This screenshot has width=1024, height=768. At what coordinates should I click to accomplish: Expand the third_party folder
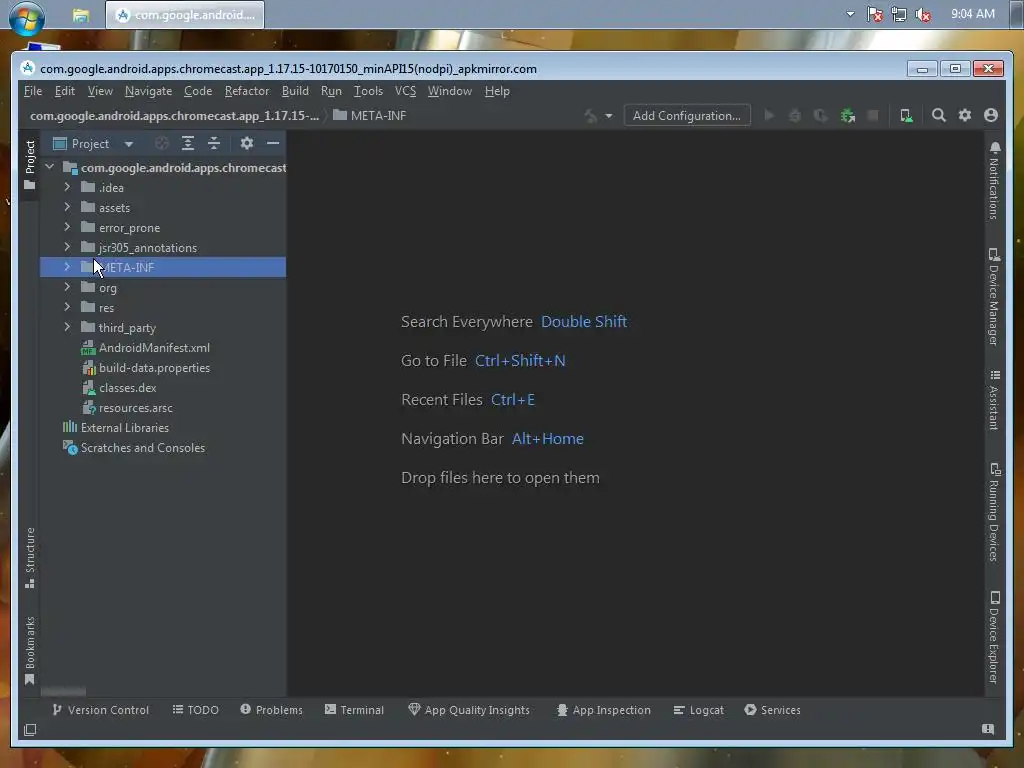point(67,327)
